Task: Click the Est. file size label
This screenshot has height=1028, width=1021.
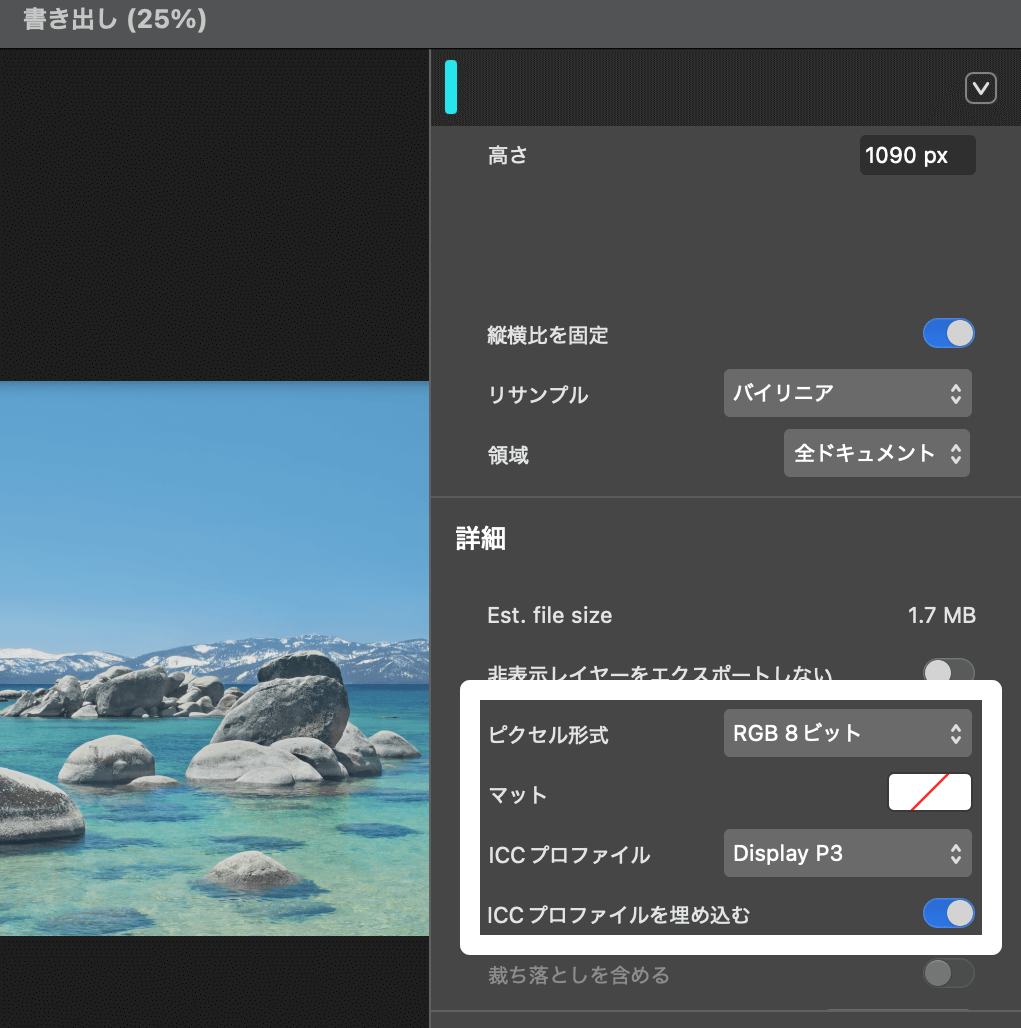Action: click(x=549, y=615)
